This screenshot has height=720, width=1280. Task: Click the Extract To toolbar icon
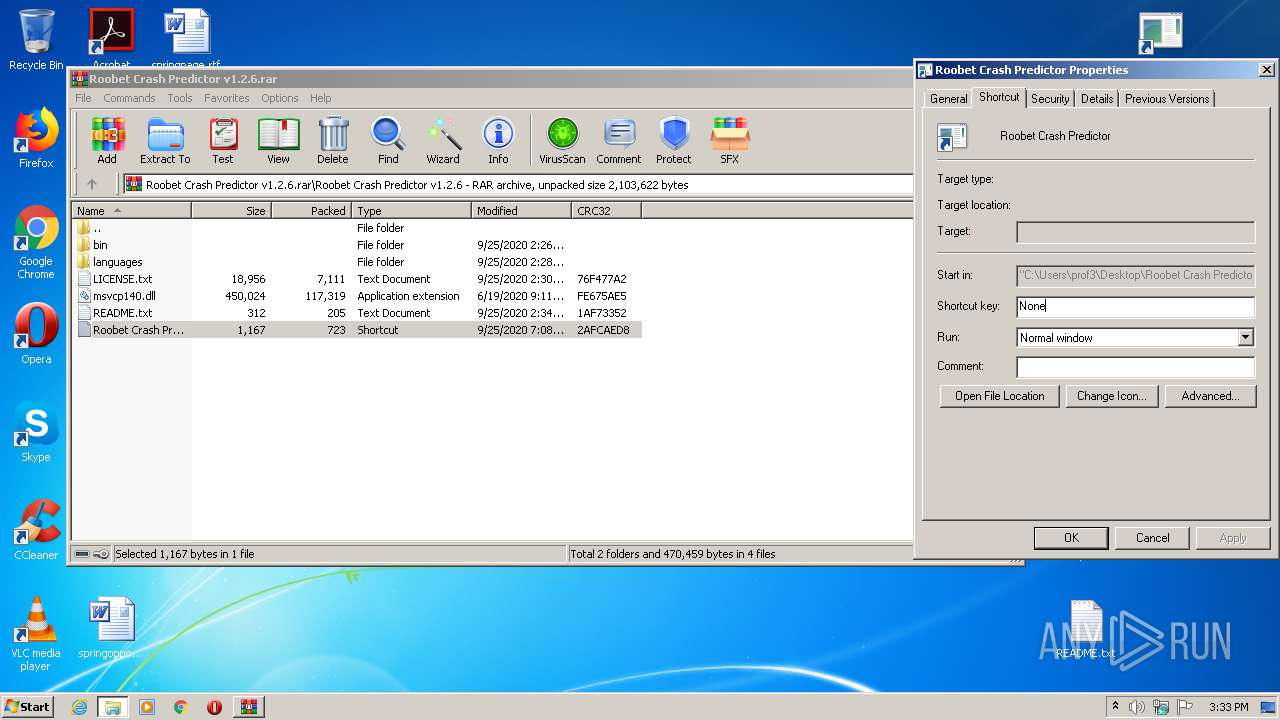165,141
